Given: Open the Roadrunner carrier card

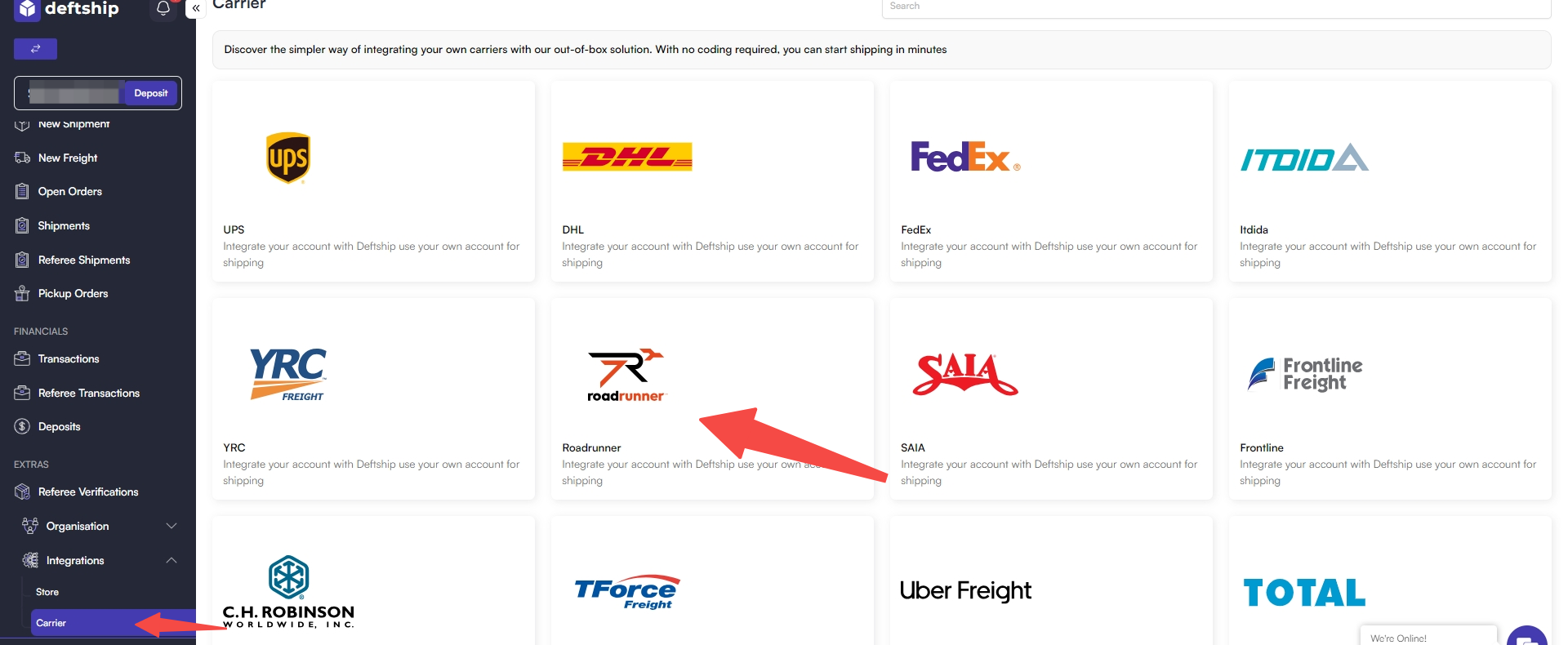Looking at the screenshot, I should (x=712, y=399).
